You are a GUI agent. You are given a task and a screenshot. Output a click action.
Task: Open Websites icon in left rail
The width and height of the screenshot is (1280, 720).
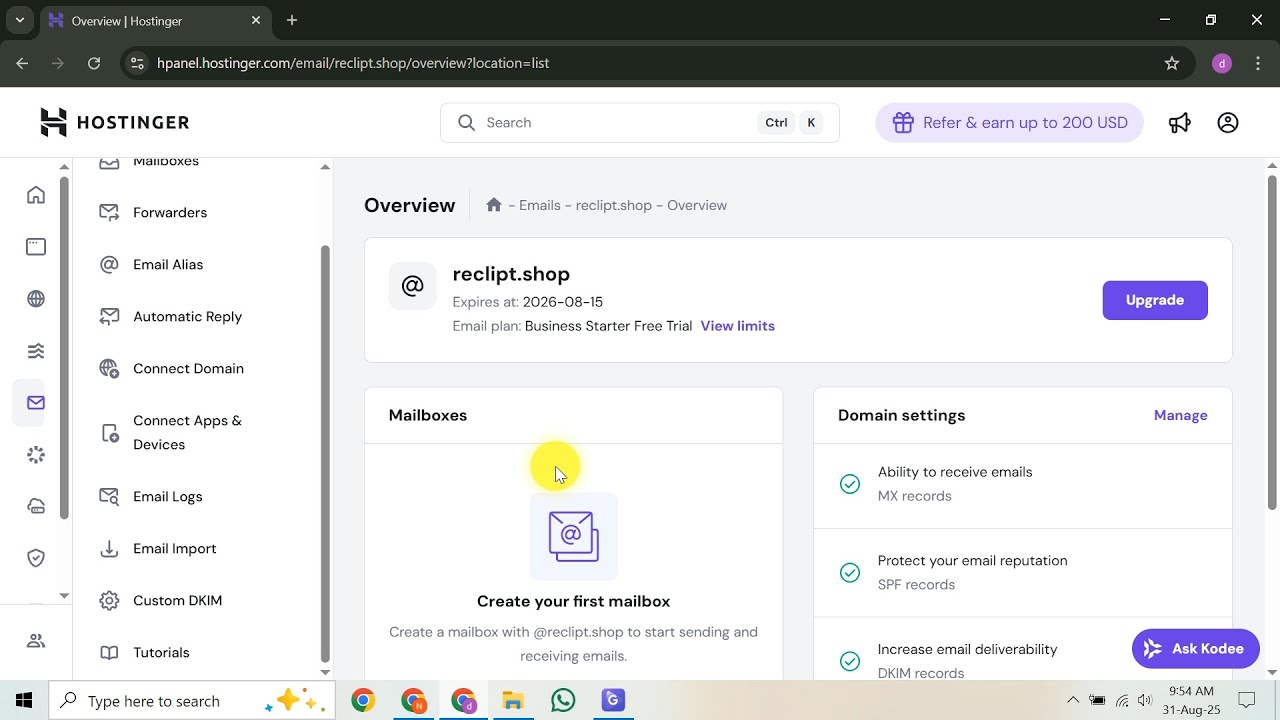36,247
